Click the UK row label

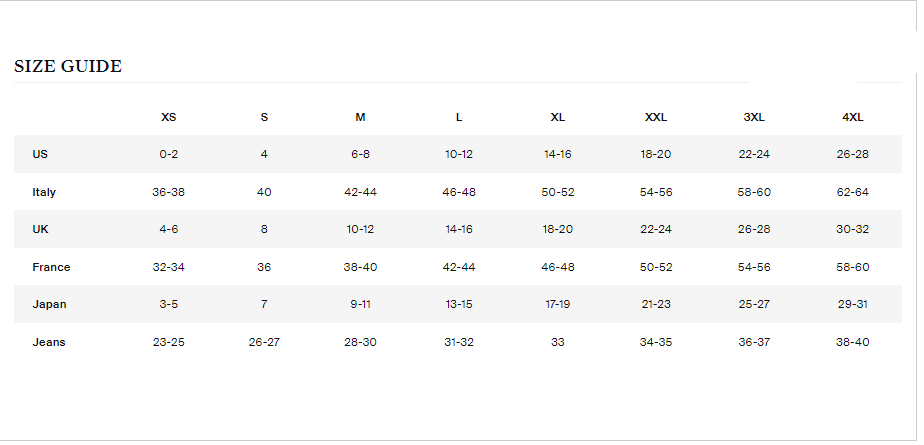point(40,229)
